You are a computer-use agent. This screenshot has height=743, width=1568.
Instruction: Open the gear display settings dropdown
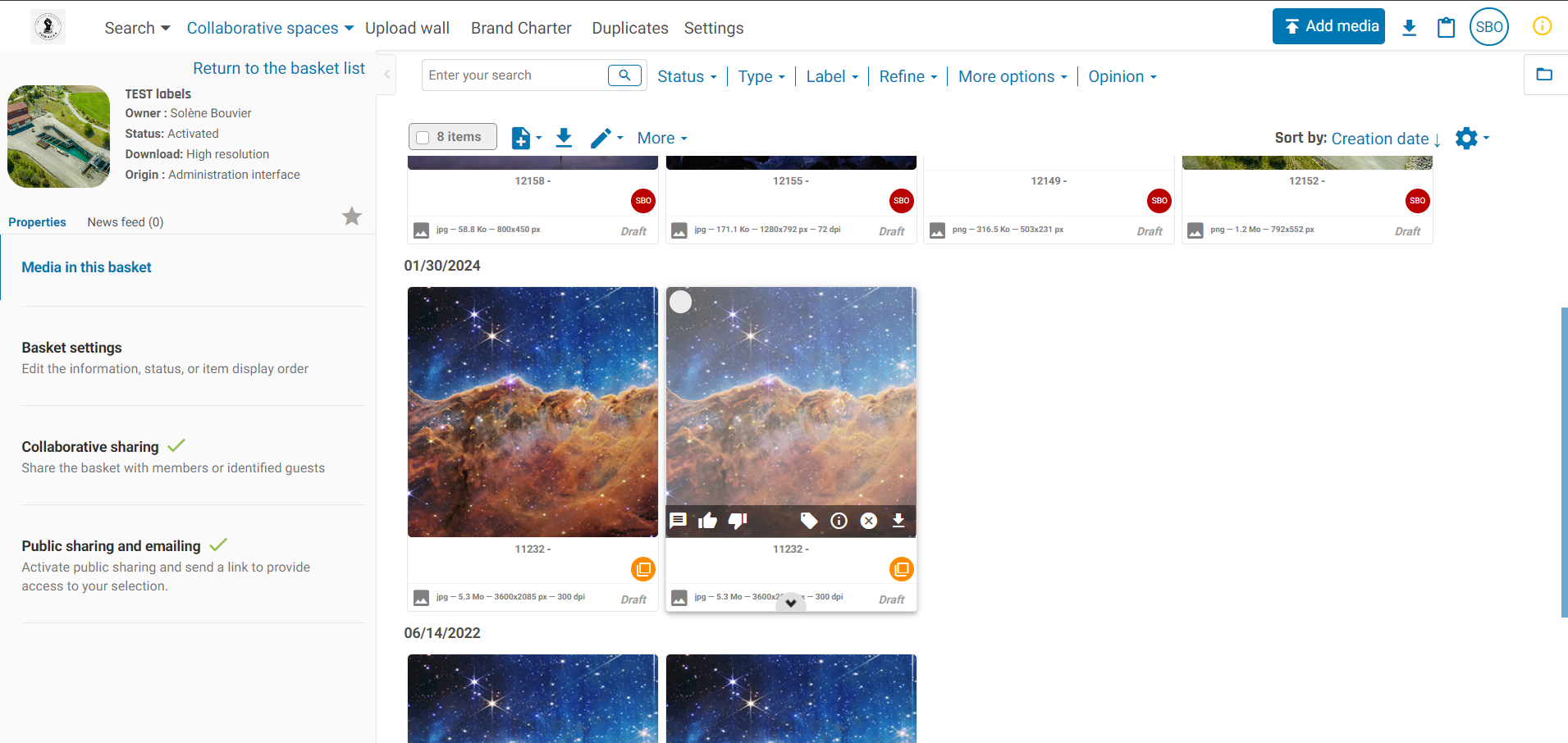click(x=1472, y=138)
